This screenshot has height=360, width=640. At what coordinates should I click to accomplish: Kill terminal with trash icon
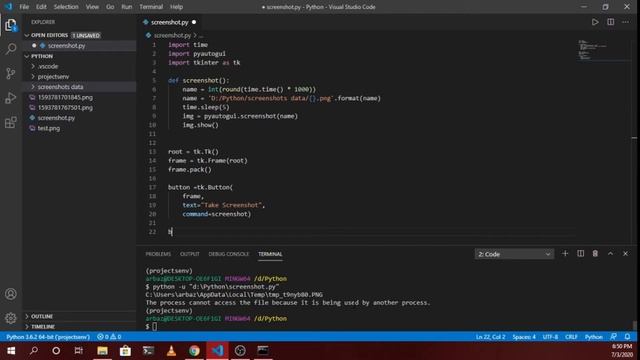[595, 253]
